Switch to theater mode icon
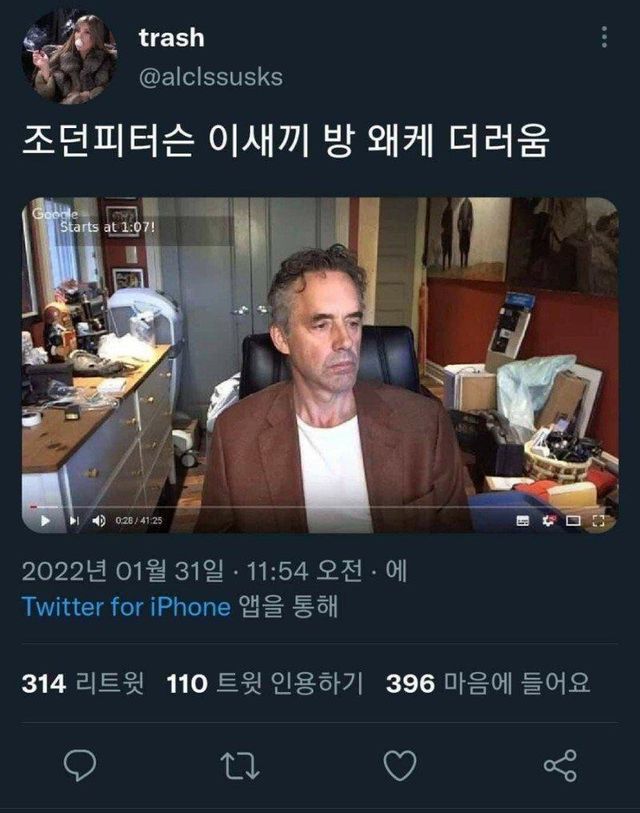Screen dimensions: 640x813 [x=573, y=521]
